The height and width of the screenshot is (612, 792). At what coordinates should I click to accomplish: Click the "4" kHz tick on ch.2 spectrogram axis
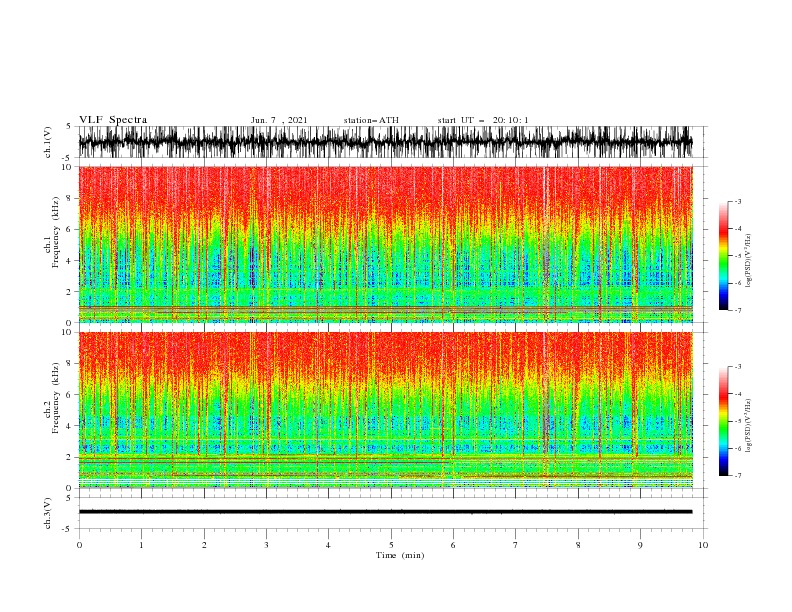[70, 426]
